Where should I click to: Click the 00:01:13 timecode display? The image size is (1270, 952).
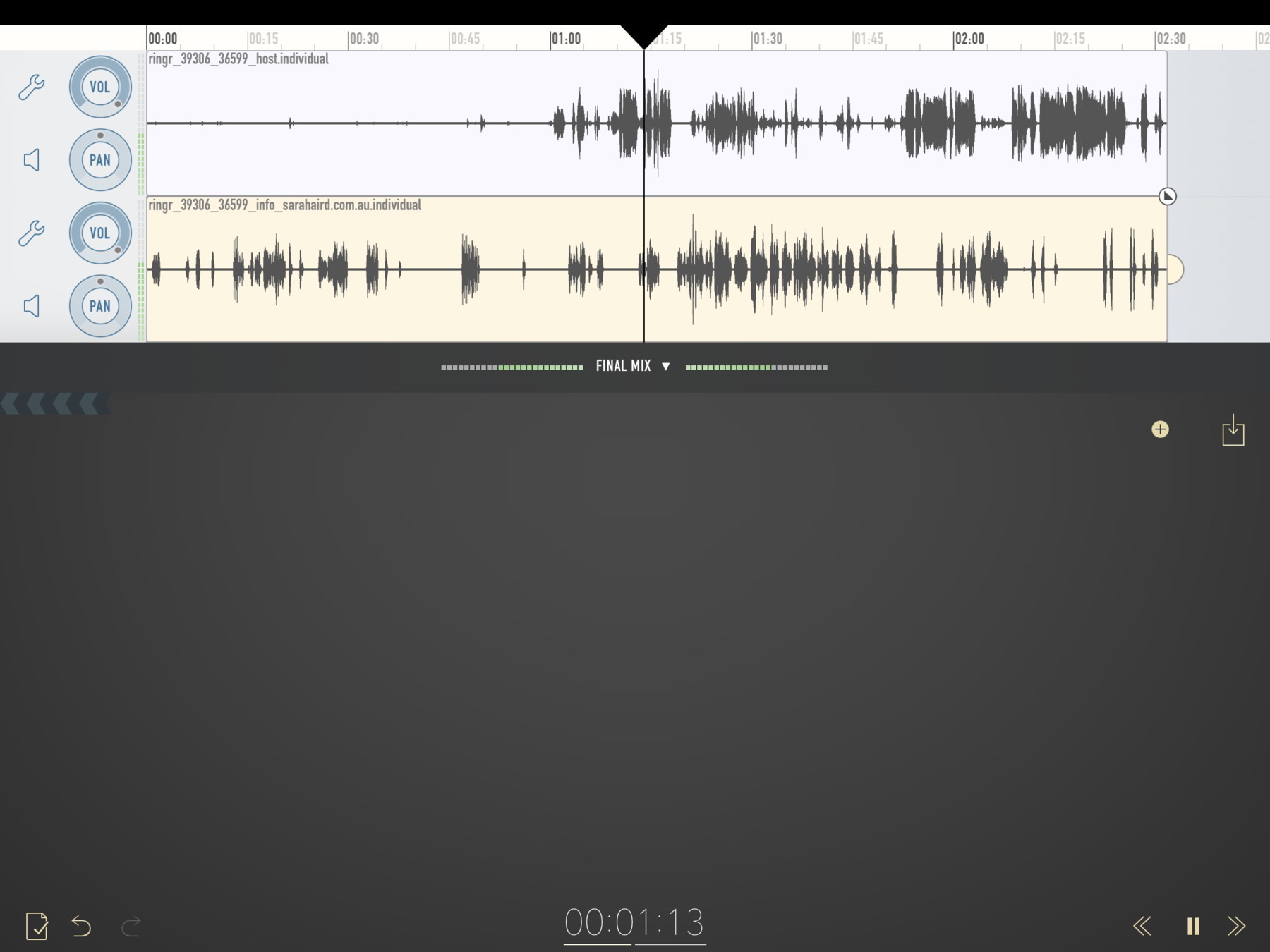coord(634,923)
